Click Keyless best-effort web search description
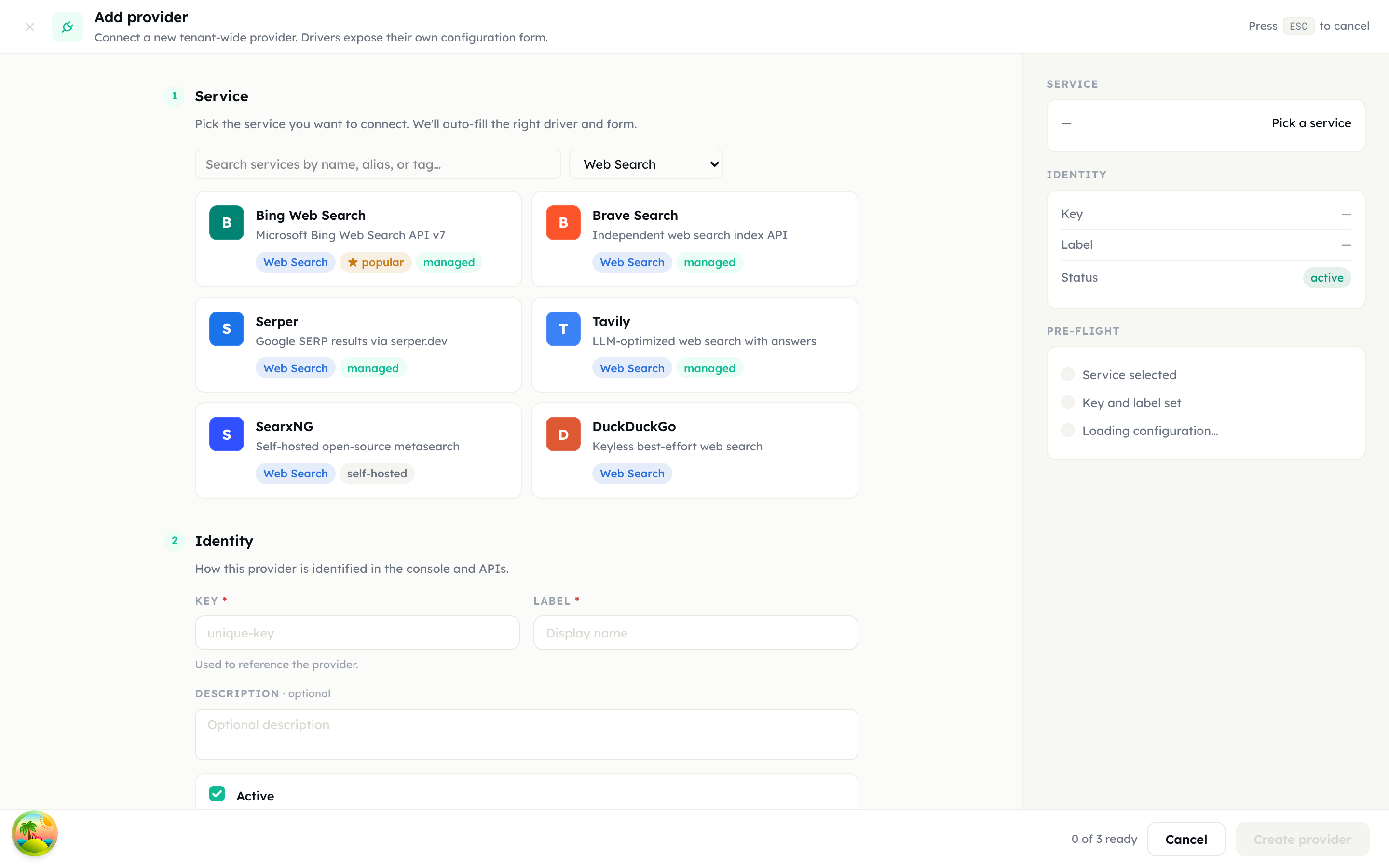1389x868 pixels. (x=677, y=447)
